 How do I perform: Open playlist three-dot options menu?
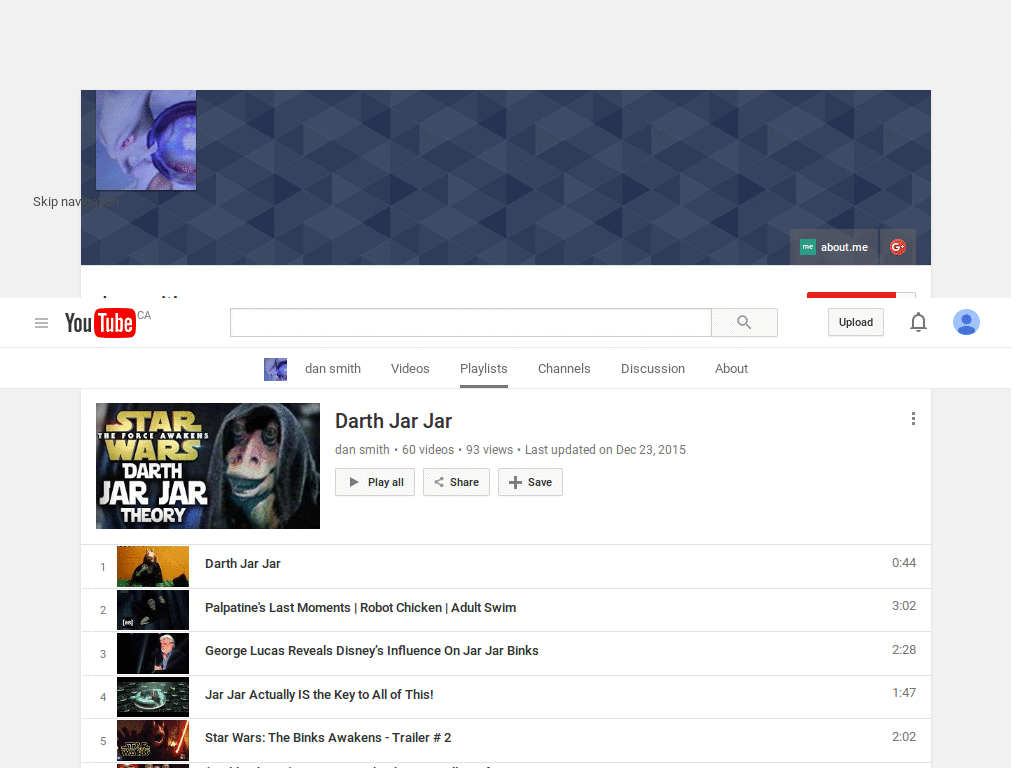coord(913,419)
